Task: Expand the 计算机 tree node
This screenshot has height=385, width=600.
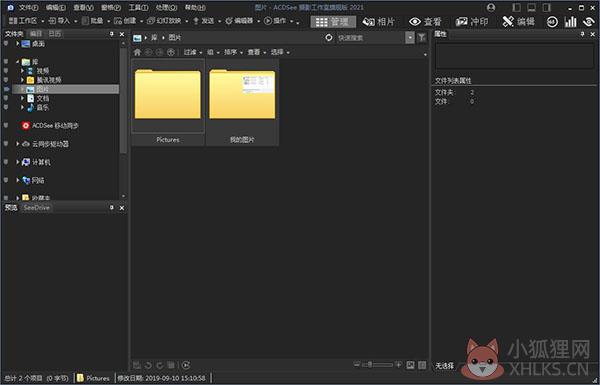Action: point(18,162)
